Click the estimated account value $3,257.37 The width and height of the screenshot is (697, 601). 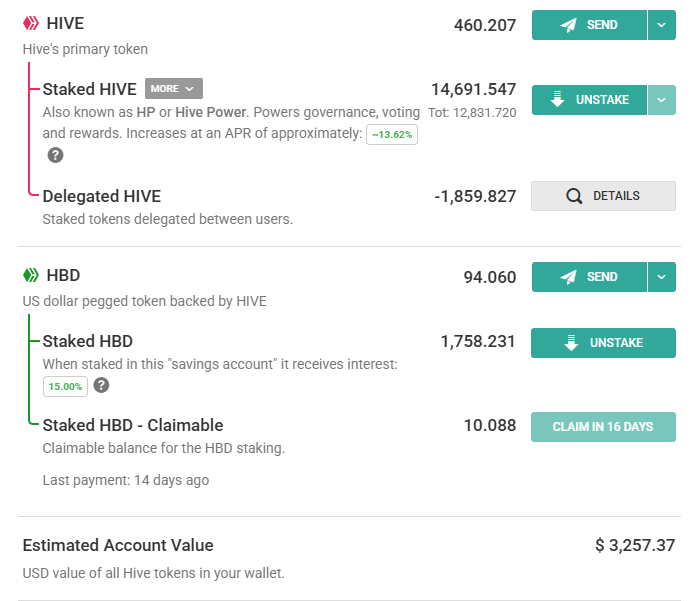(636, 545)
